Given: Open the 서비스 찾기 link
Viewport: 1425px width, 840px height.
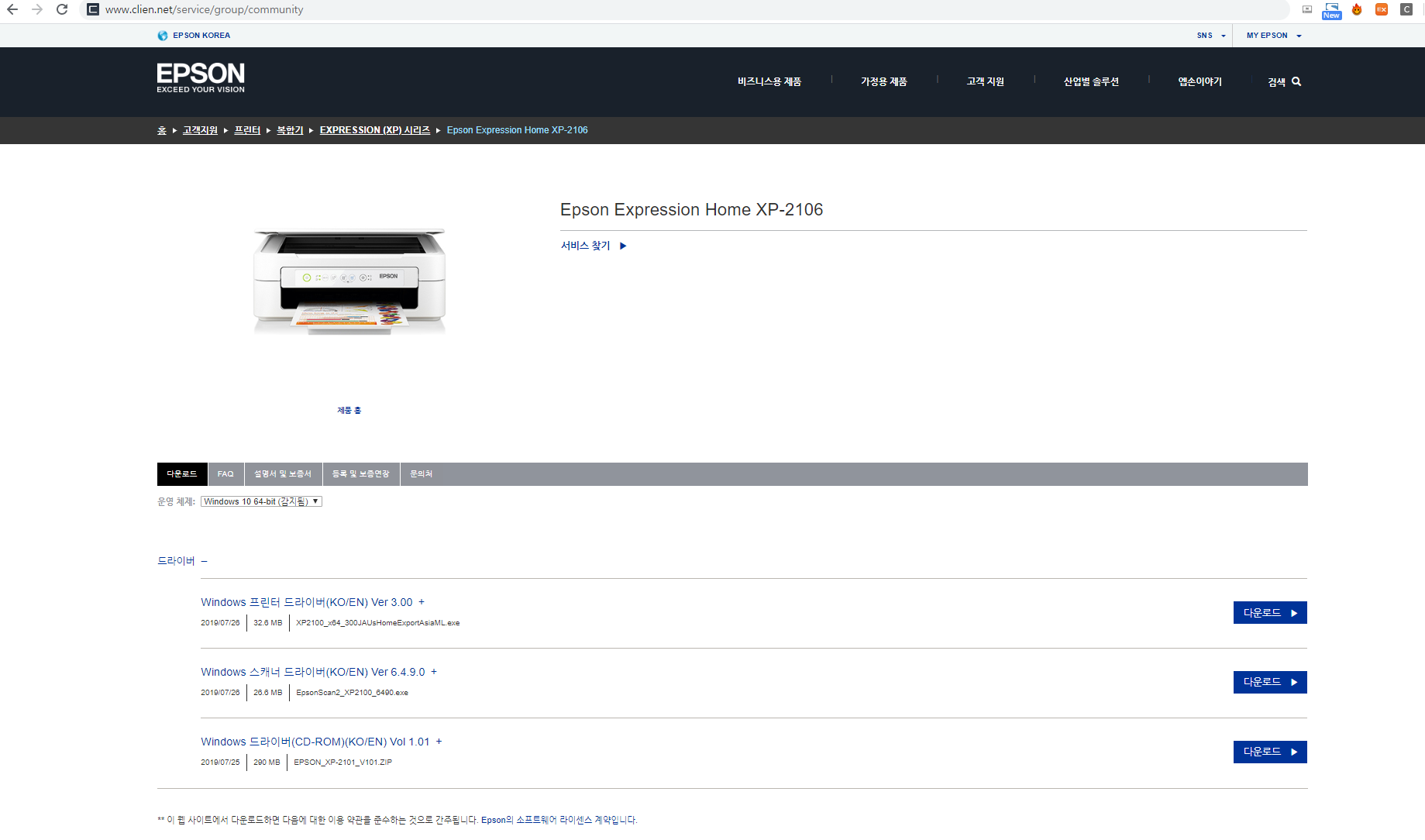Looking at the screenshot, I should pyautogui.click(x=585, y=246).
